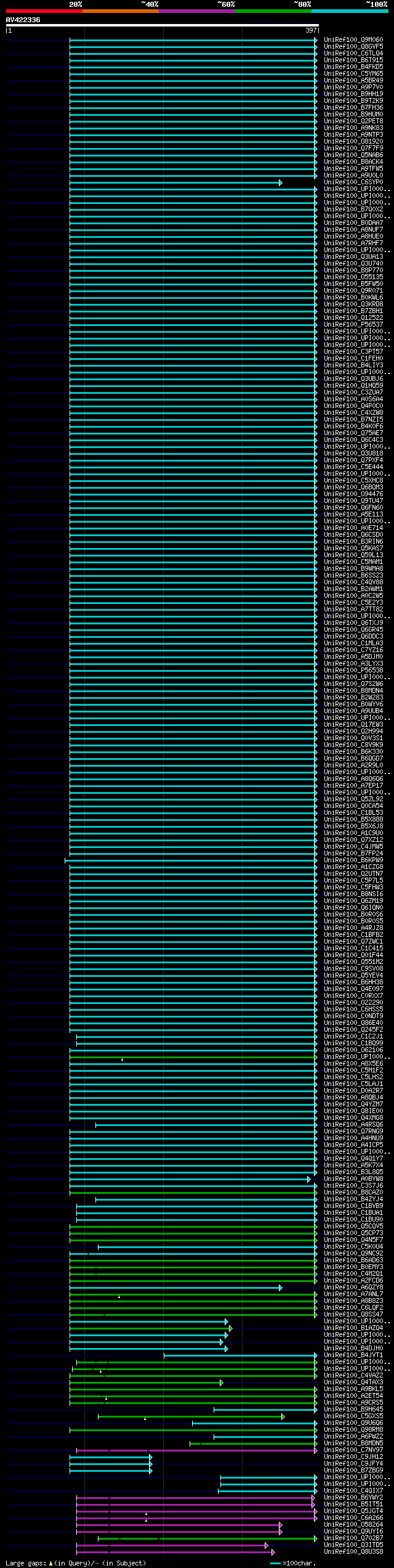The width and height of the screenshot is (394, 1568).
Task: Click the query end position 397
Action: [311, 30]
